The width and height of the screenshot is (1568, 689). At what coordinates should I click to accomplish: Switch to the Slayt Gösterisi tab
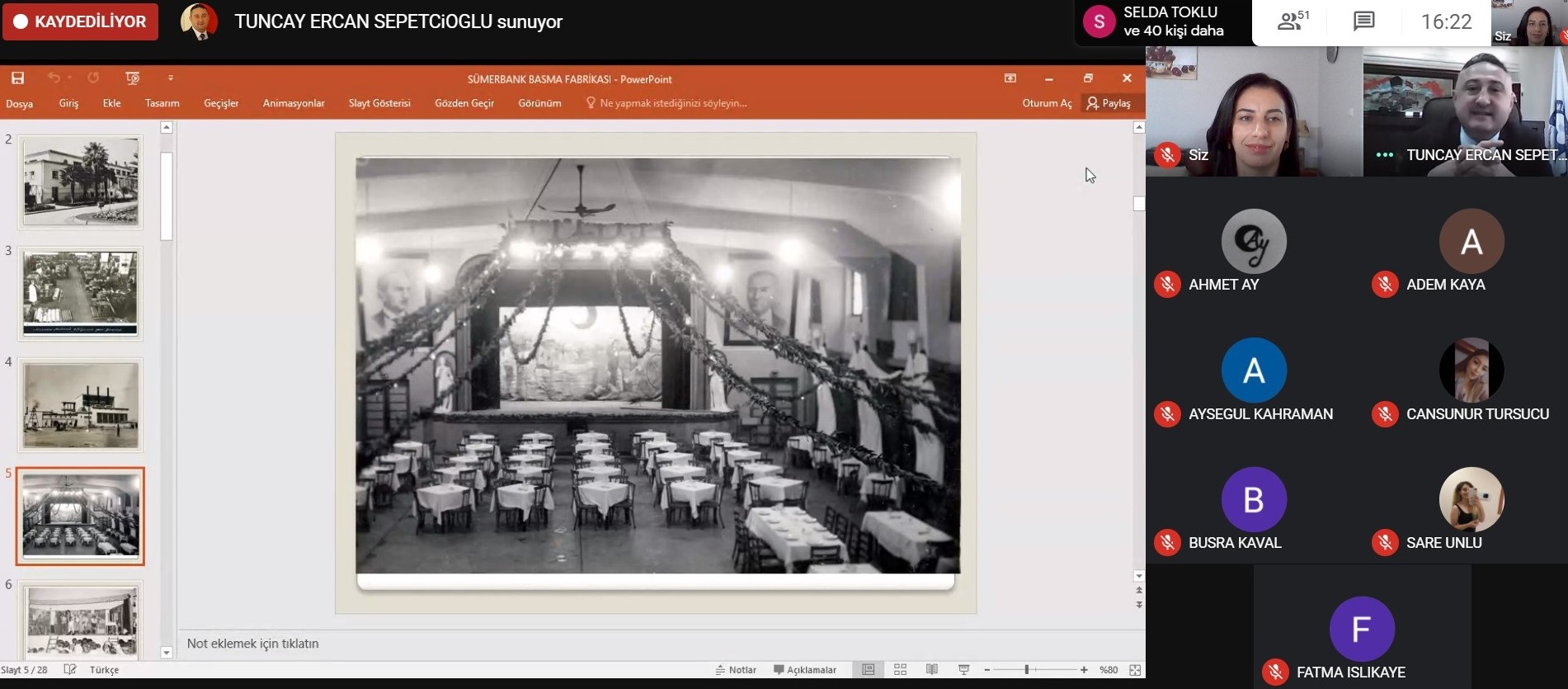[x=379, y=103]
